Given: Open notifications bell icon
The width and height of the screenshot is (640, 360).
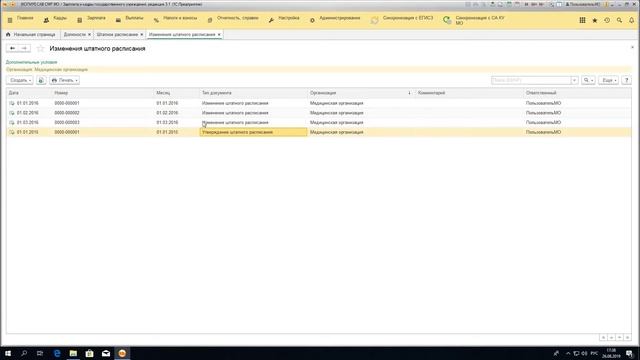Looking at the screenshot, I should tap(631, 20).
